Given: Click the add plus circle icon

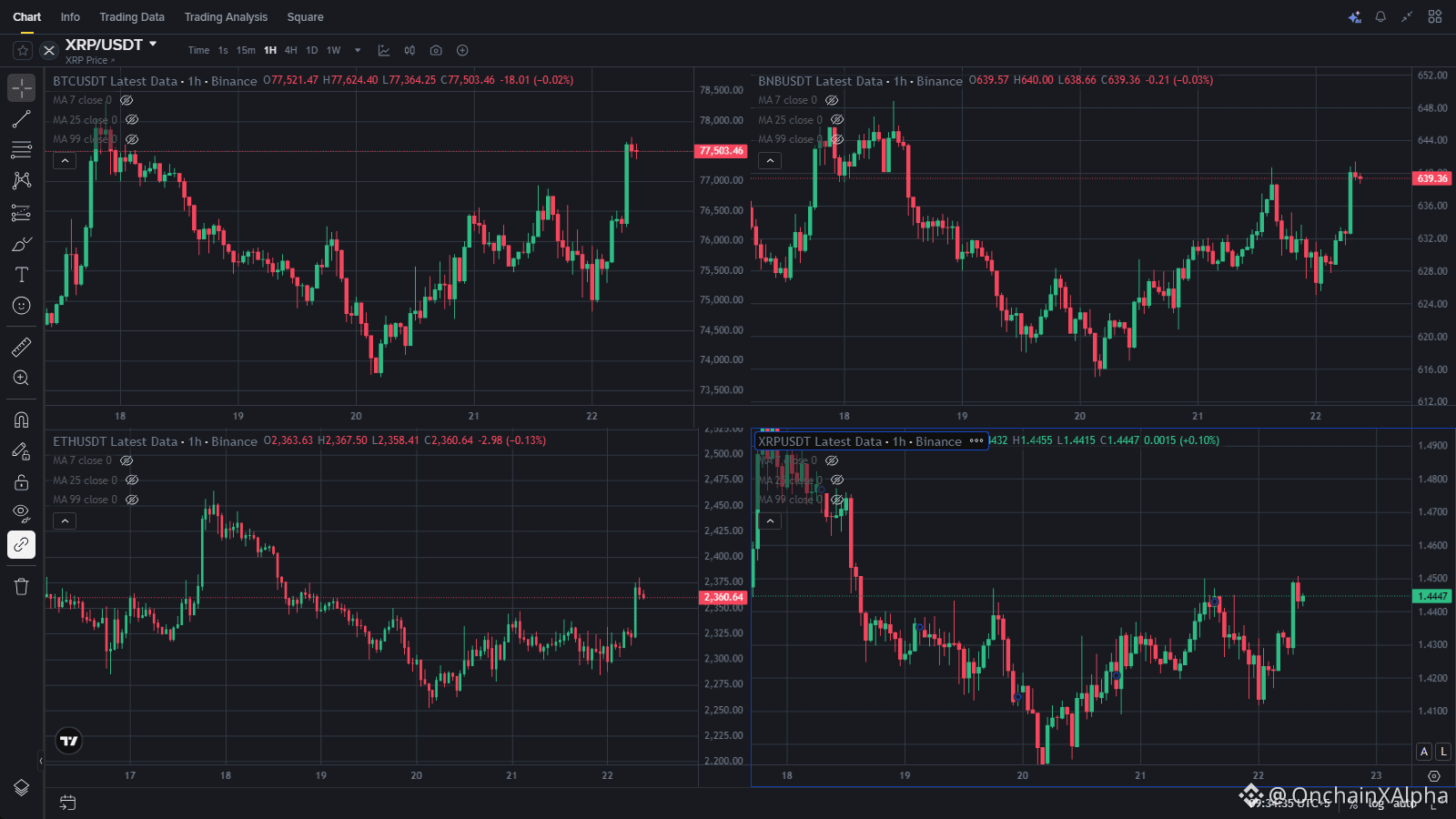Looking at the screenshot, I should 462,50.
